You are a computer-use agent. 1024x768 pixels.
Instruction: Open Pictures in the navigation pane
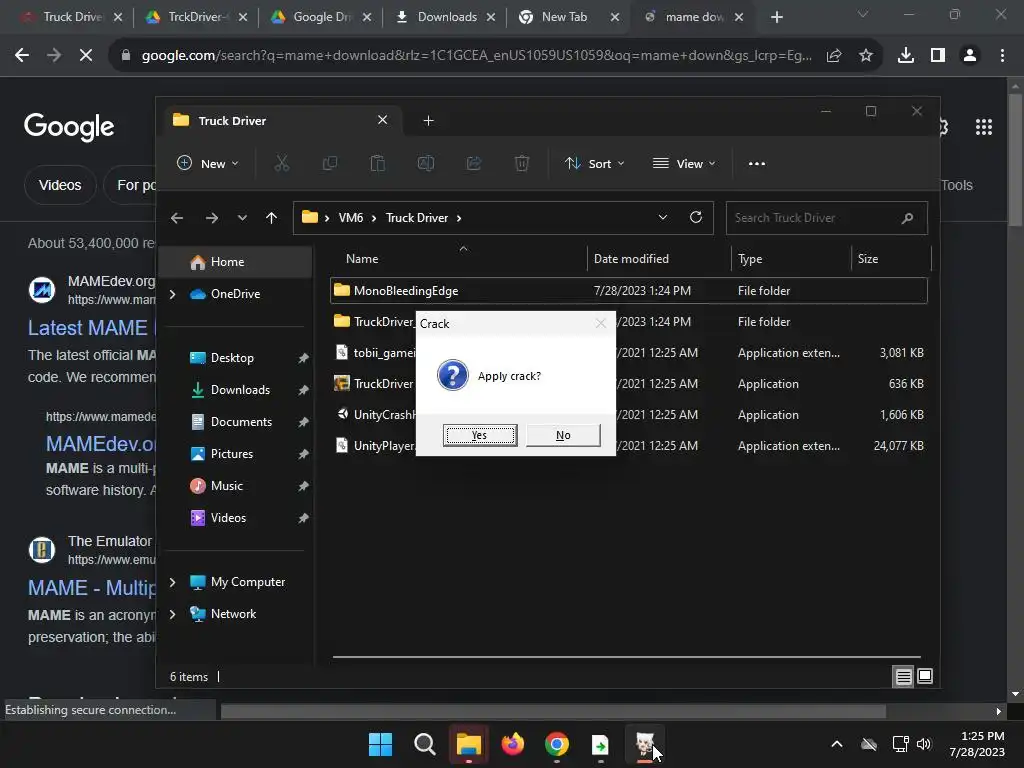click(x=231, y=454)
